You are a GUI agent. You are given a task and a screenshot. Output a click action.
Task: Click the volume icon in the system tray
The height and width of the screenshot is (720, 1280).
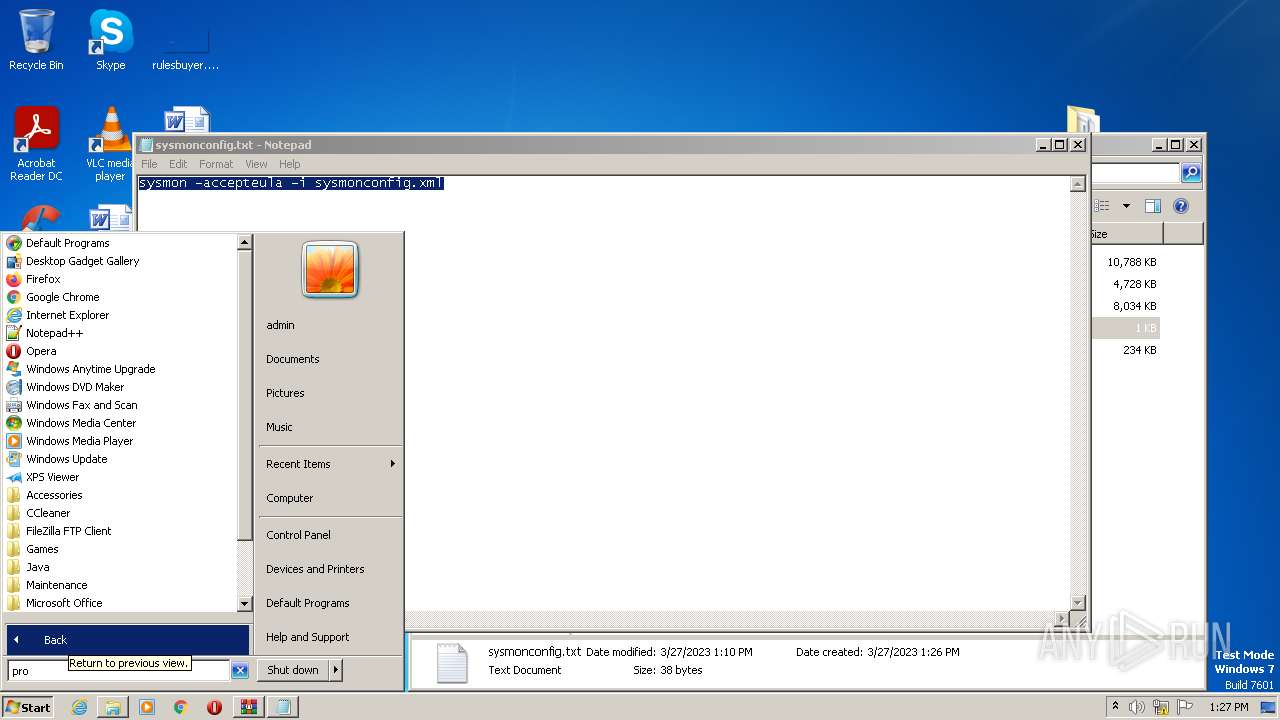(1137, 707)
